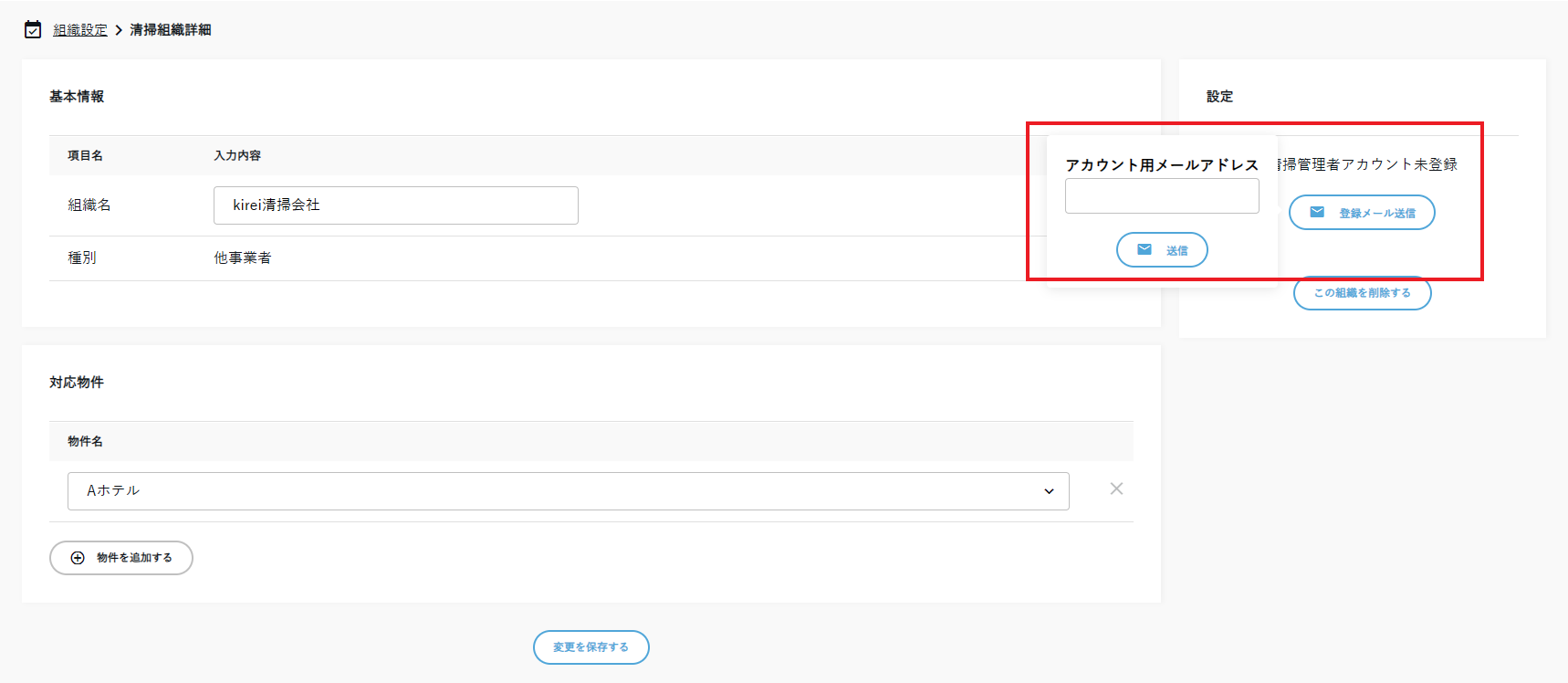Image resolution: width=1568 pixels, height=683 pixels.
Task: Click the 物件名 column header
Action: (85, 442)
